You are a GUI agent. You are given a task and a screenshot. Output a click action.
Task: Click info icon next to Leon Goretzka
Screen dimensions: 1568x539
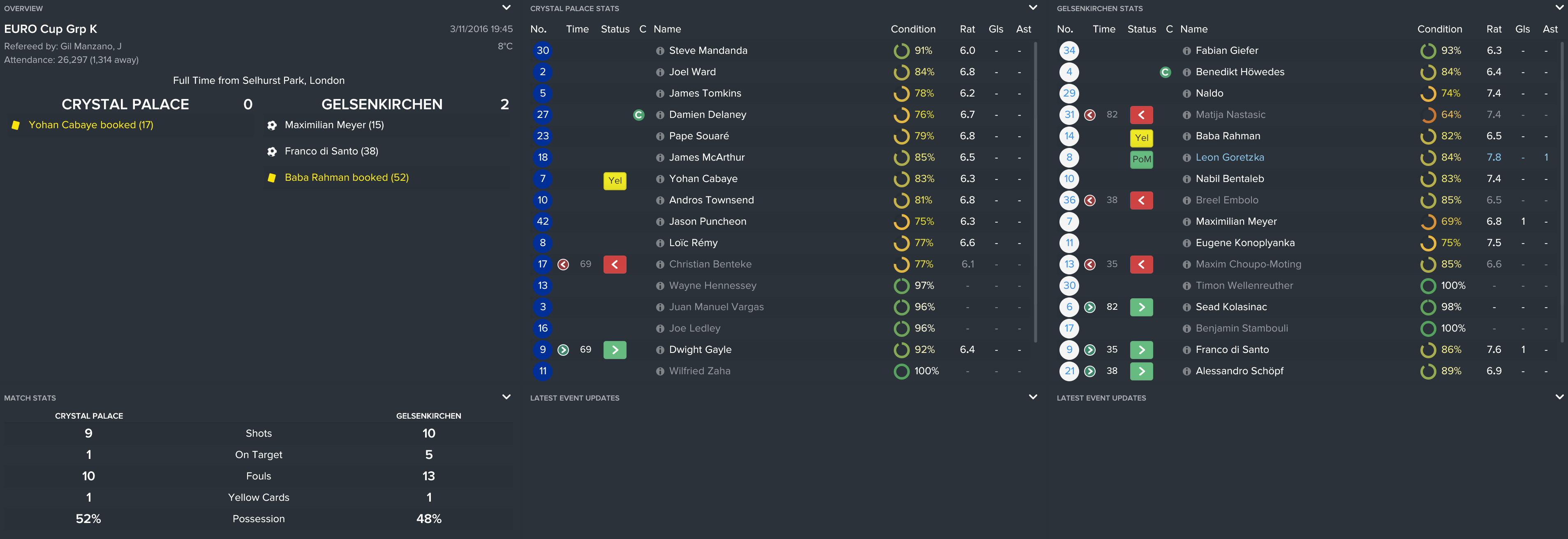tap(1186, 158)
